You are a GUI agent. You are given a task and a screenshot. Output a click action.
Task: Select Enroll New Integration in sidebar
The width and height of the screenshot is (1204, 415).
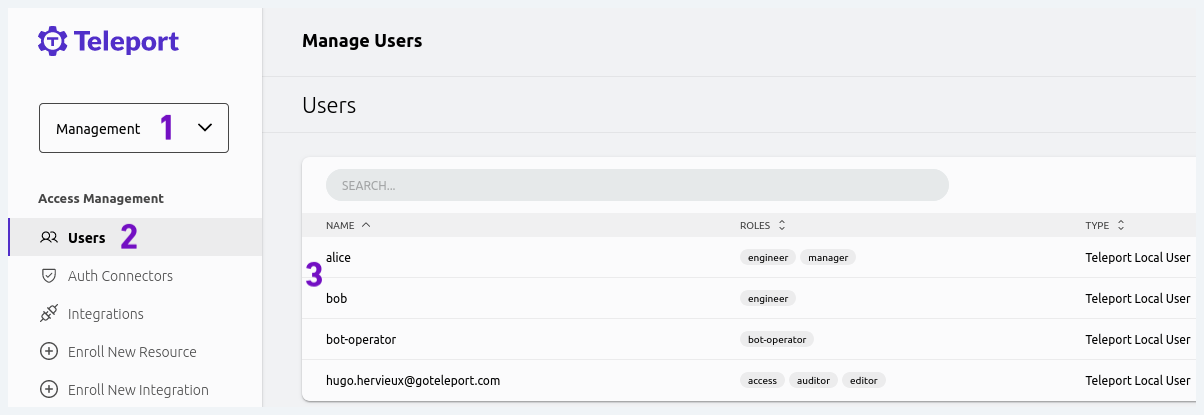click(138, 390)
